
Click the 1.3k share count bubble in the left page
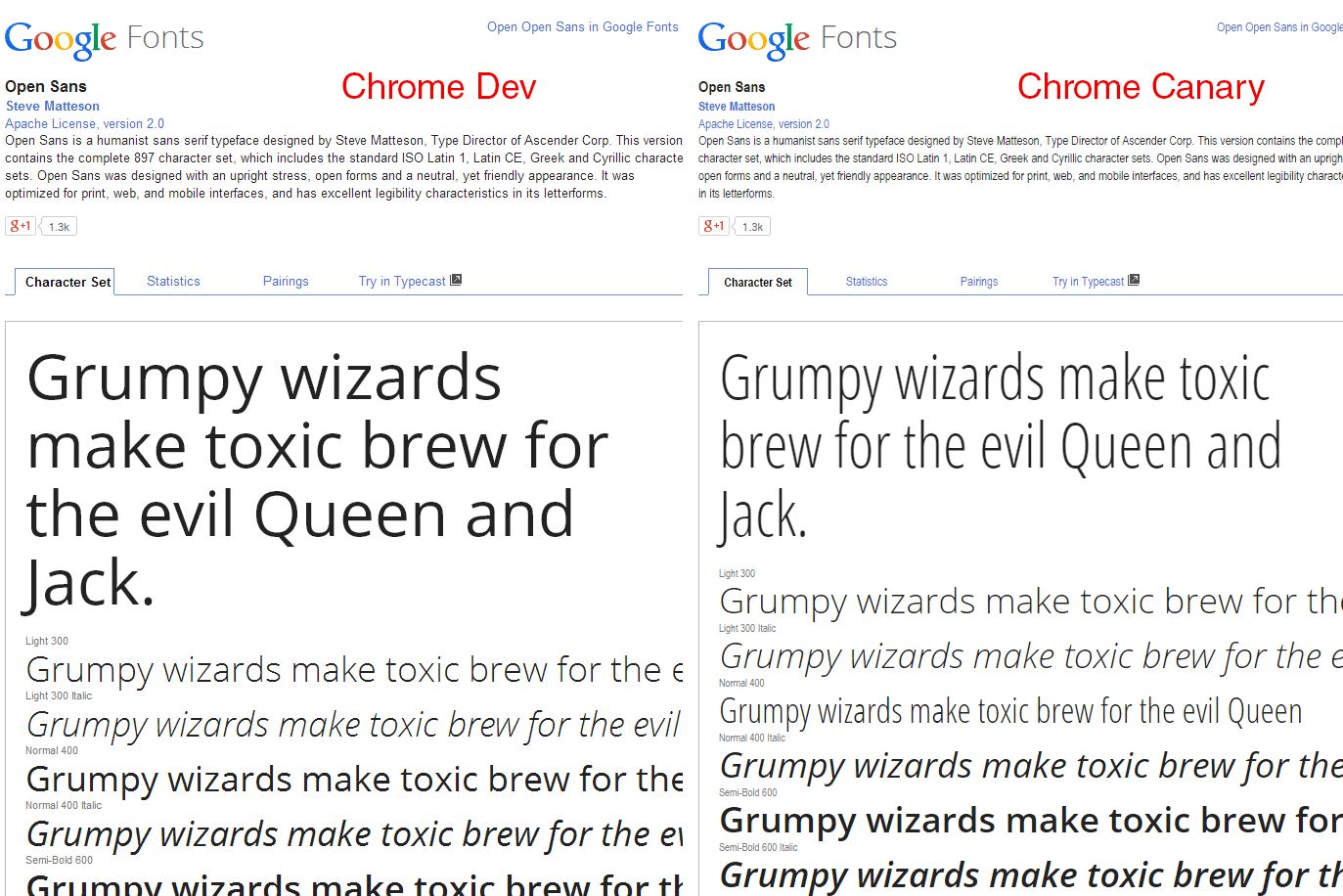(59, 227)
